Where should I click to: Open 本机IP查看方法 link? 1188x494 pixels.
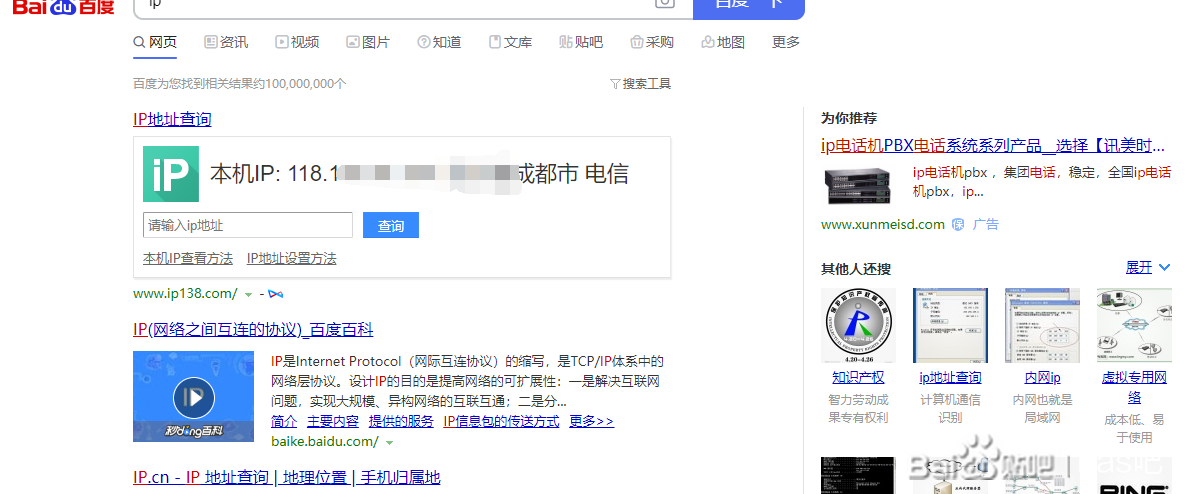coord(188,259)
